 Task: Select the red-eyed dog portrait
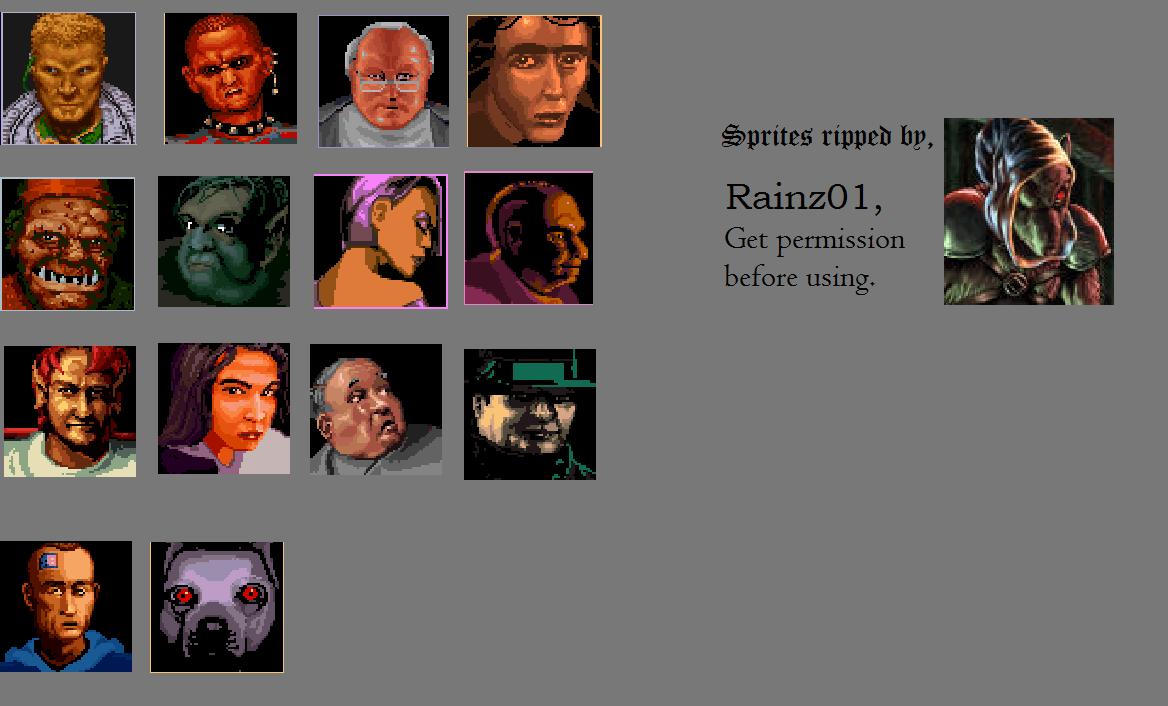pyautogui.click(x=217, y=607)
